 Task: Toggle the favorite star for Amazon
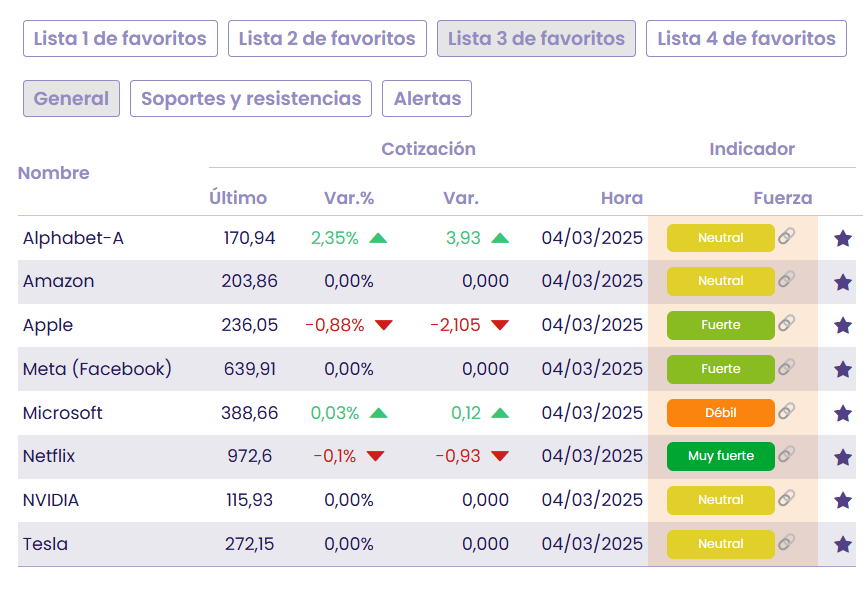843,282
